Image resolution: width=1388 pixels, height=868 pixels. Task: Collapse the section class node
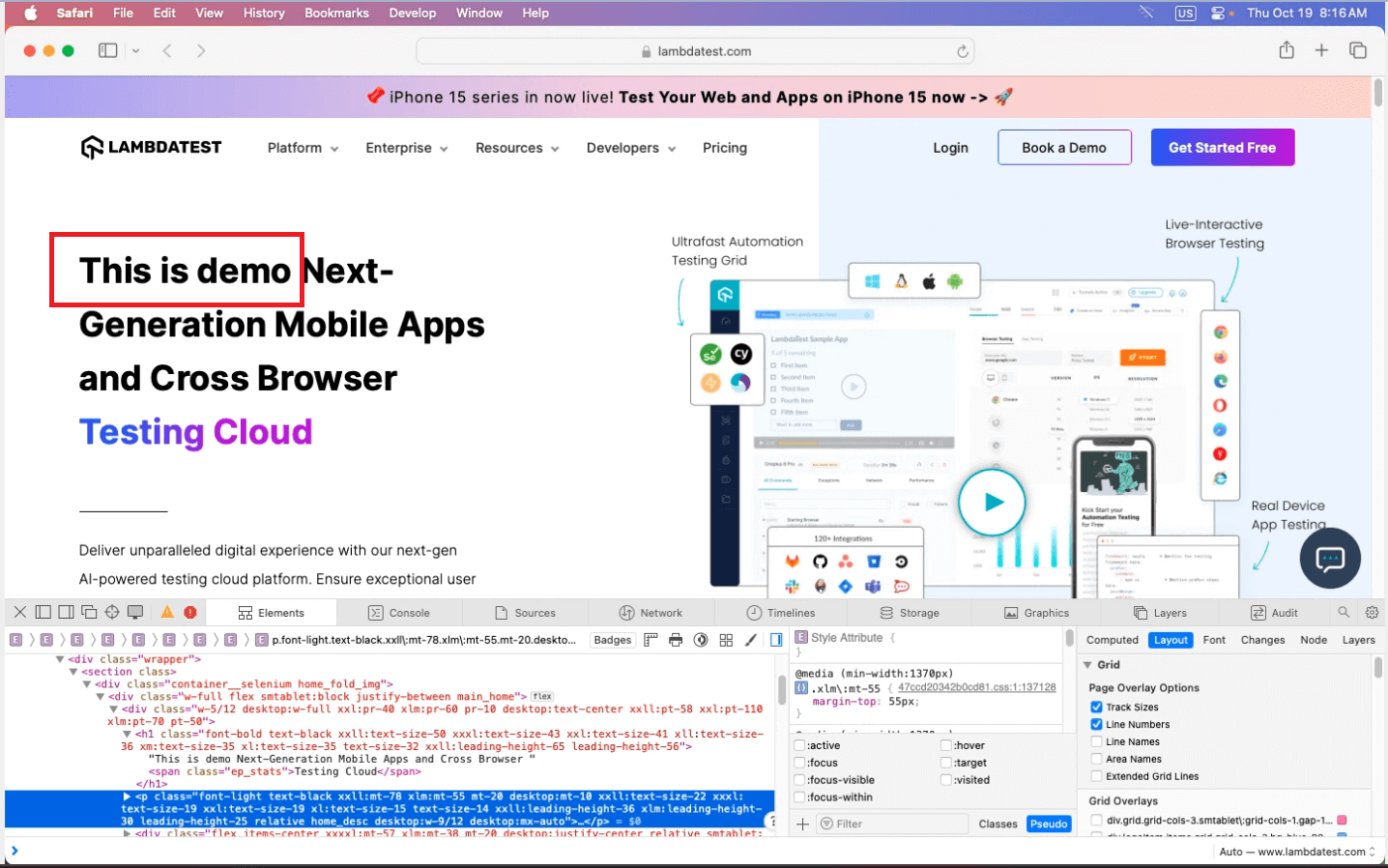(72, 672)
